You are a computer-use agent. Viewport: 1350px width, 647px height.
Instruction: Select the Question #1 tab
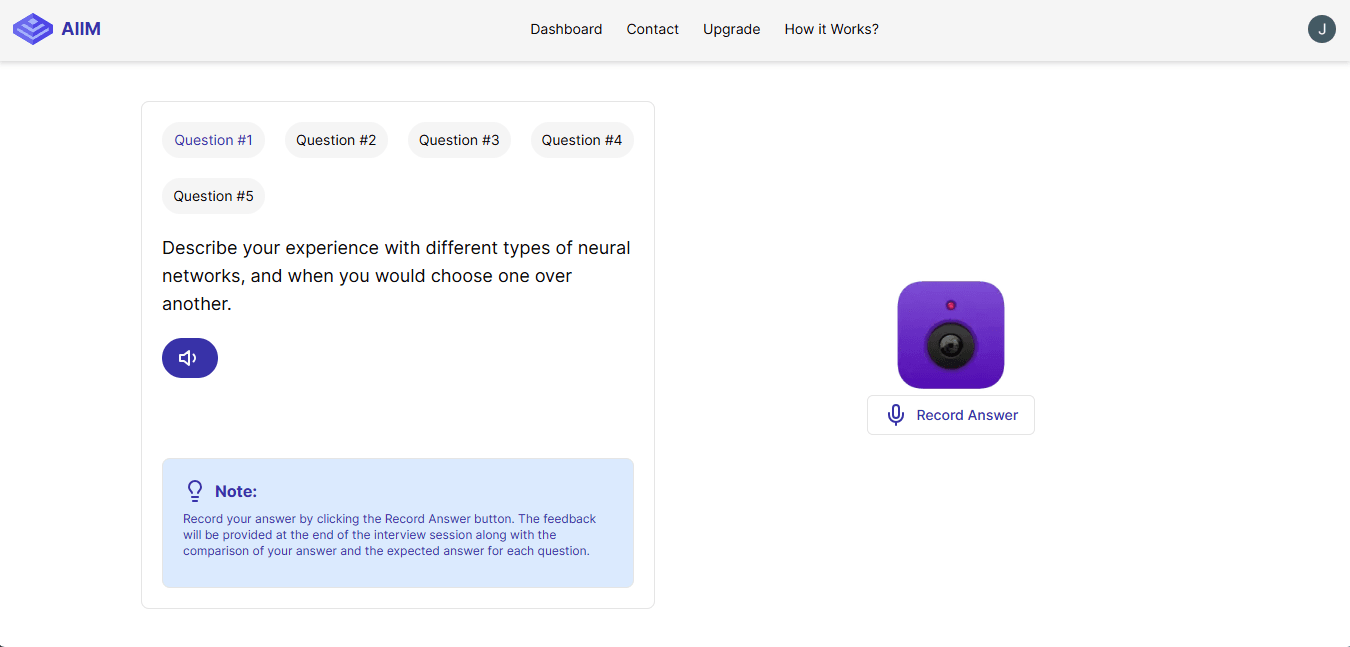tap(213, 140)
